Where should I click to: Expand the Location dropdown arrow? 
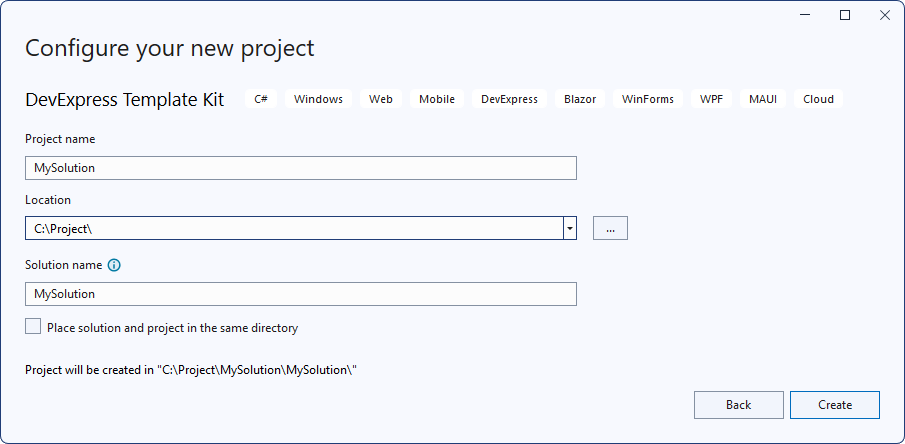point(570,228)
